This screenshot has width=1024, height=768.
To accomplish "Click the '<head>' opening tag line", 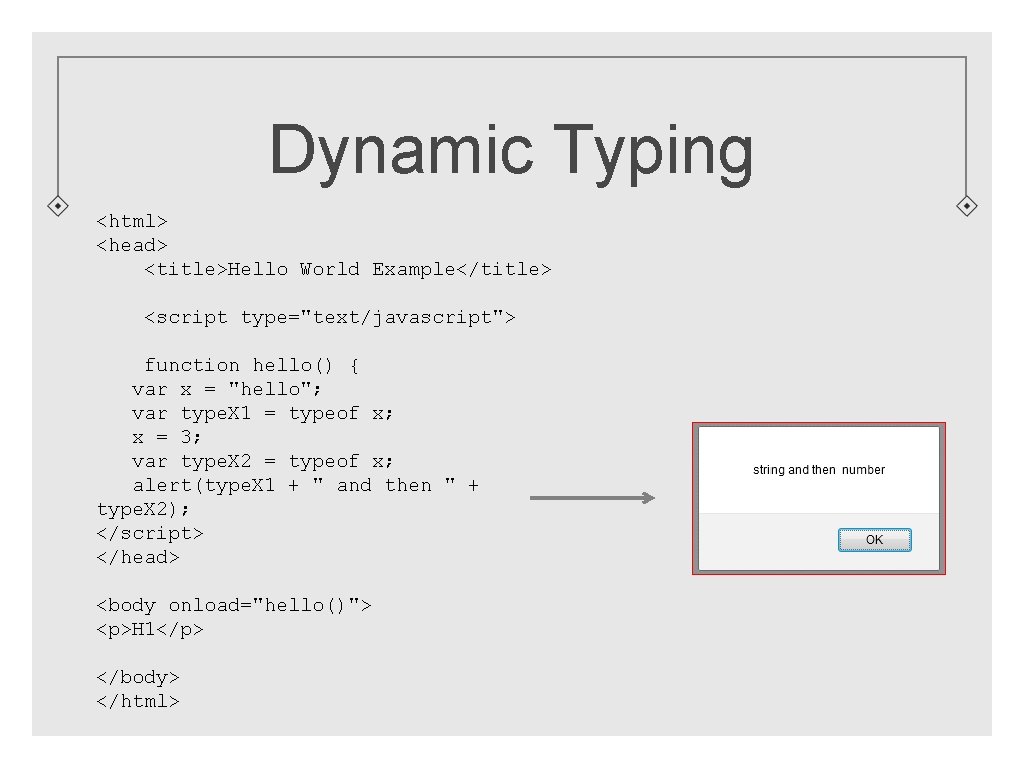I will coord(132,246).
